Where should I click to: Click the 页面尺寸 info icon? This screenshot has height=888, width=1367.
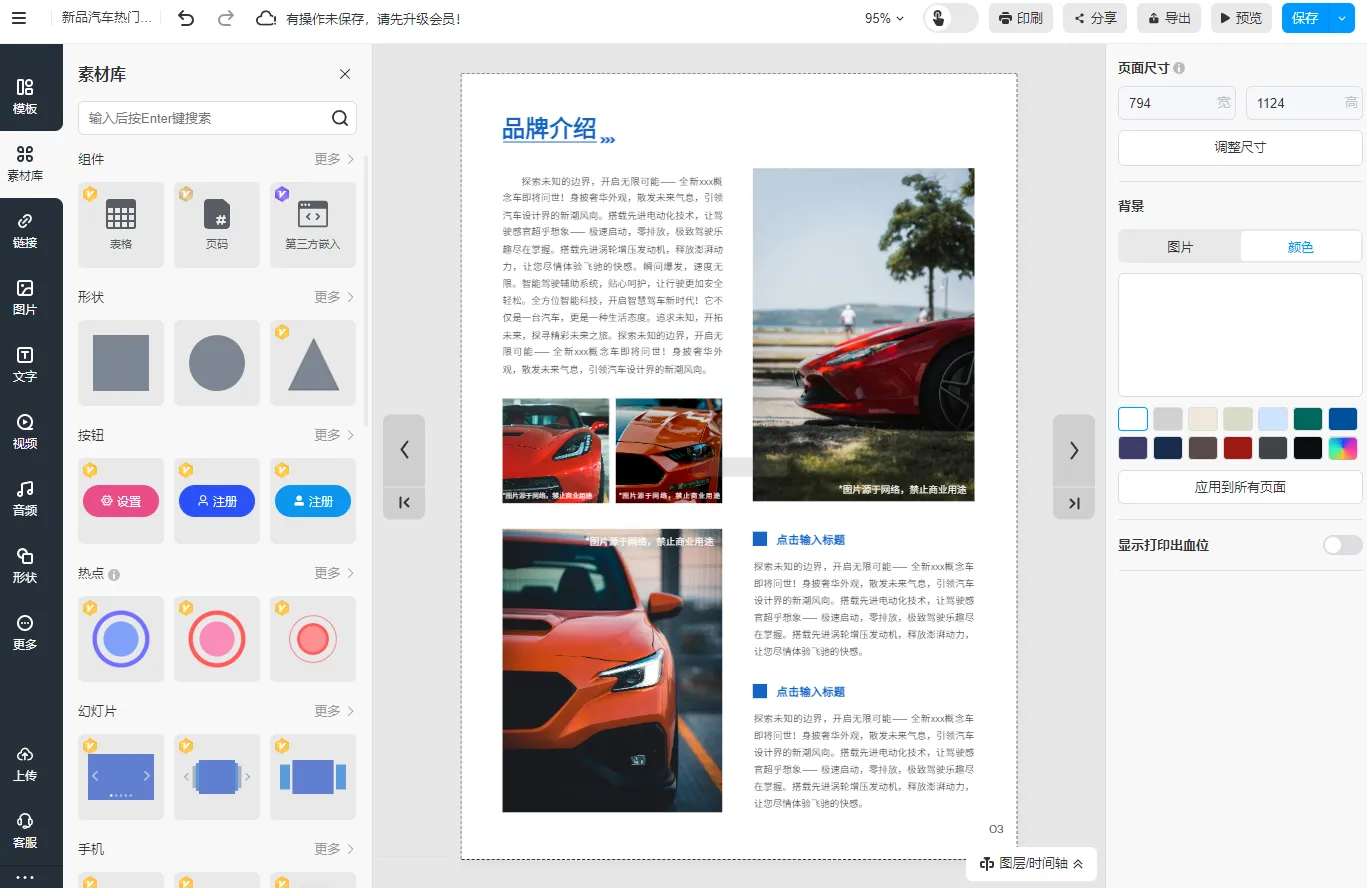[1179, 68]
